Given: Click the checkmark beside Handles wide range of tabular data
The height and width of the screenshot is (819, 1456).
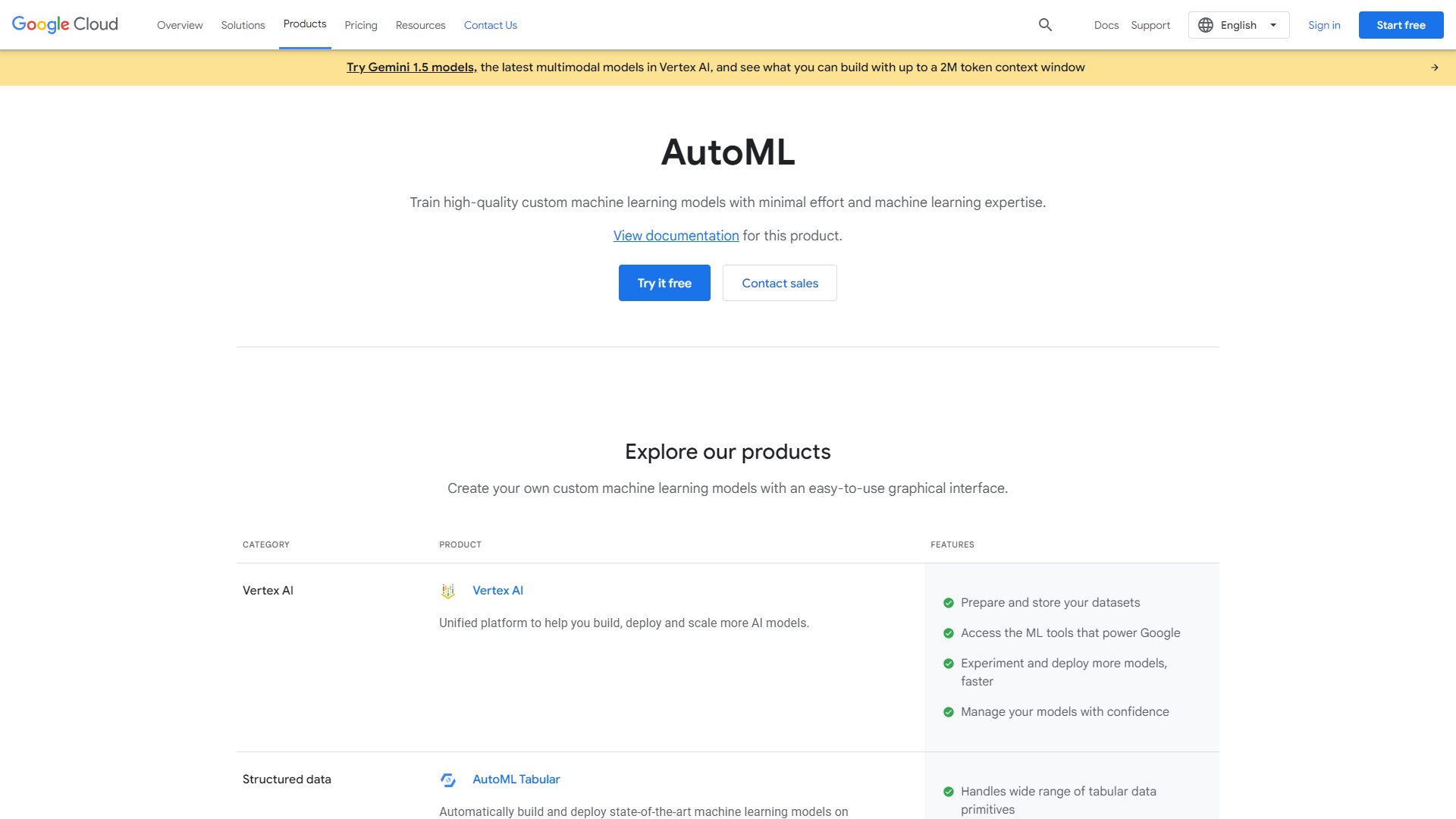Looking at the screenshot, I should tap(949, 792).
